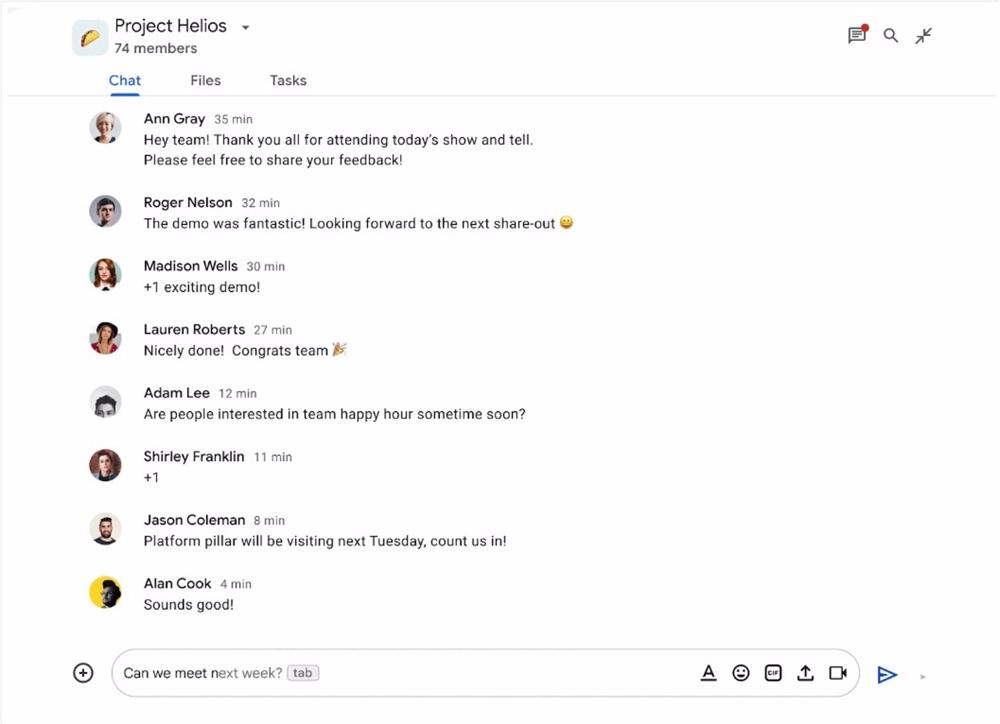The width and height of the screenshot is (1000, 724).
Task: Collapse the chat window
Action: click(924, 35)
